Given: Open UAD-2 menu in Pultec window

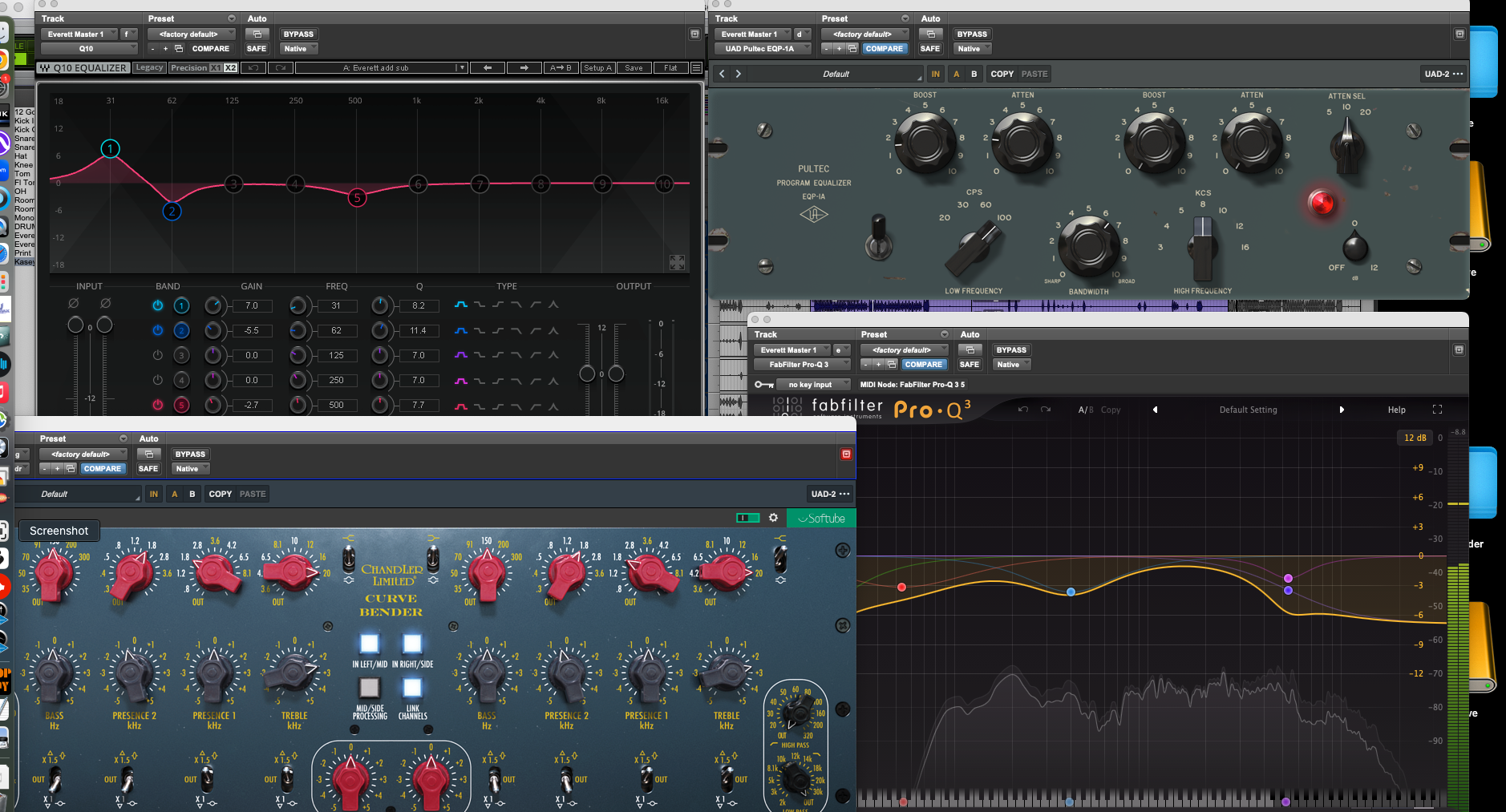Looking at the screenshot, I should click(x=1443, y=74).
